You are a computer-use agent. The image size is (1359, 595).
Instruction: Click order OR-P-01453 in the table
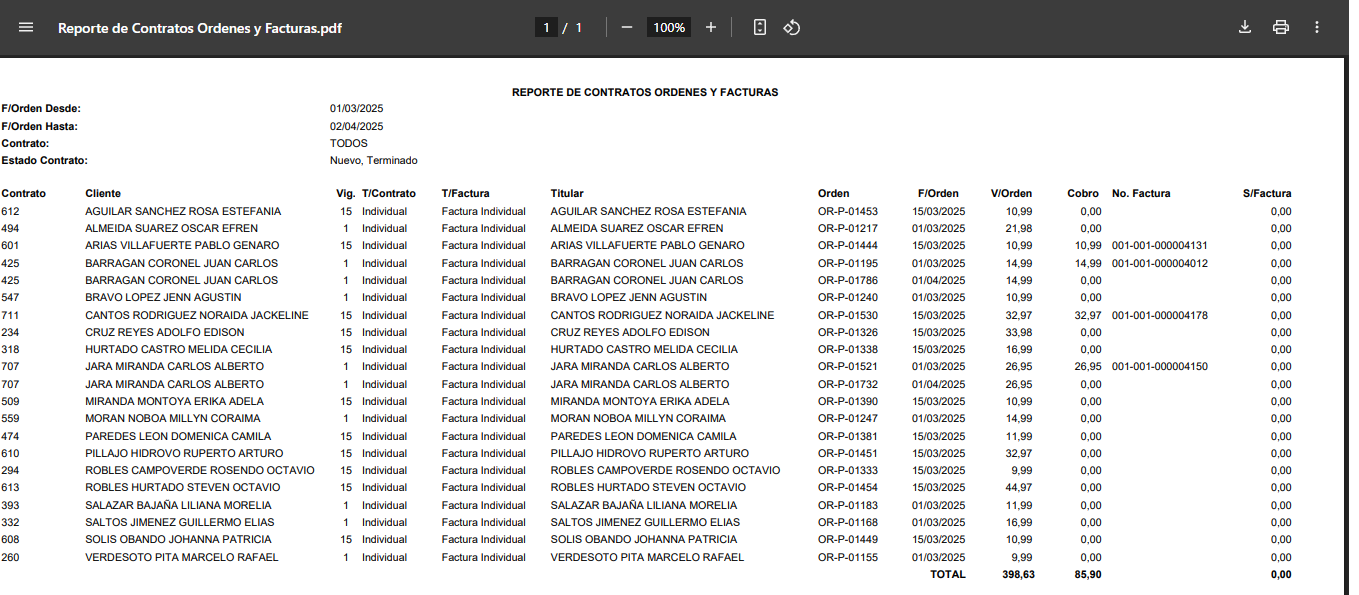tap(847, 212)
